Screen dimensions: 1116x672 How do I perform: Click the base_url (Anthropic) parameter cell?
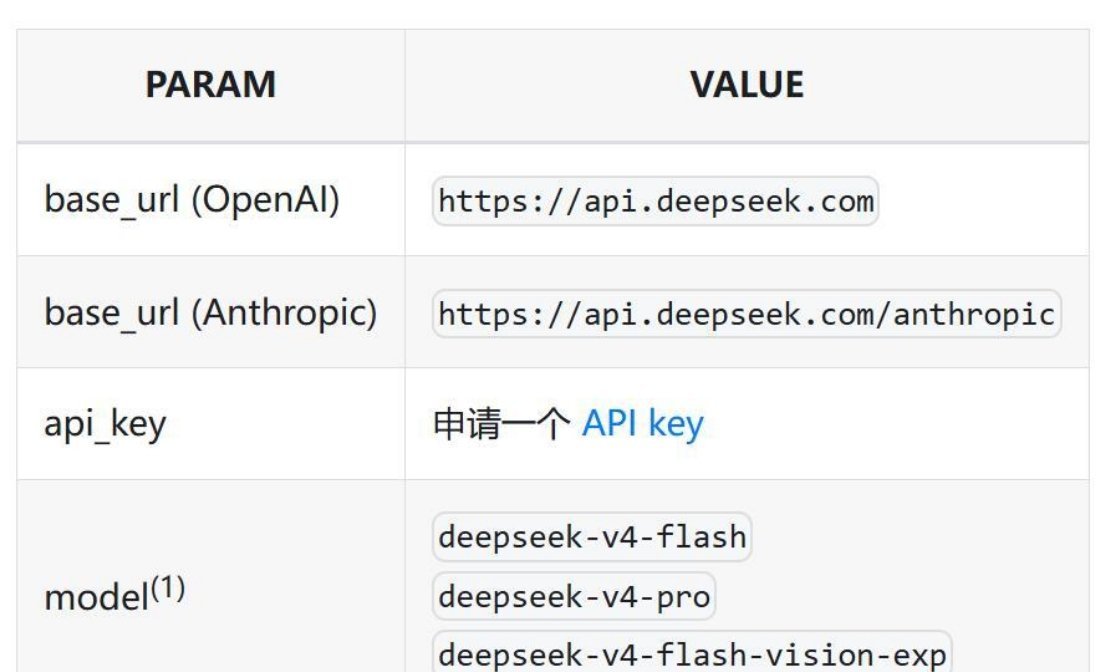(x=211, y=313)
